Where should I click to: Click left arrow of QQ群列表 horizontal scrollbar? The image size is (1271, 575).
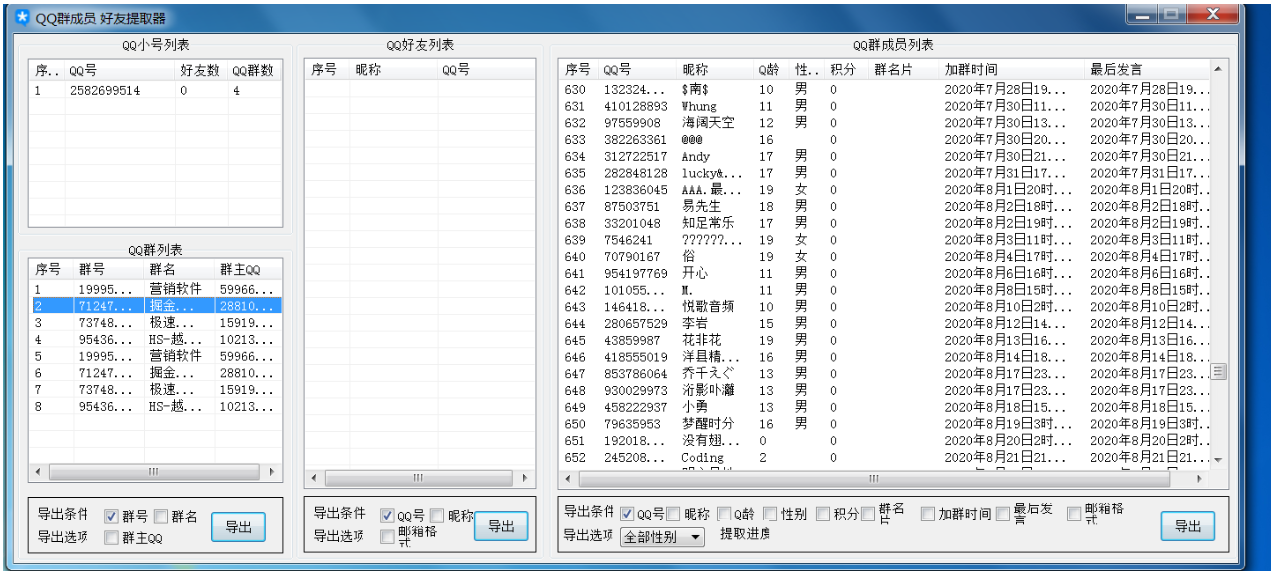click(x=38, y=471)
